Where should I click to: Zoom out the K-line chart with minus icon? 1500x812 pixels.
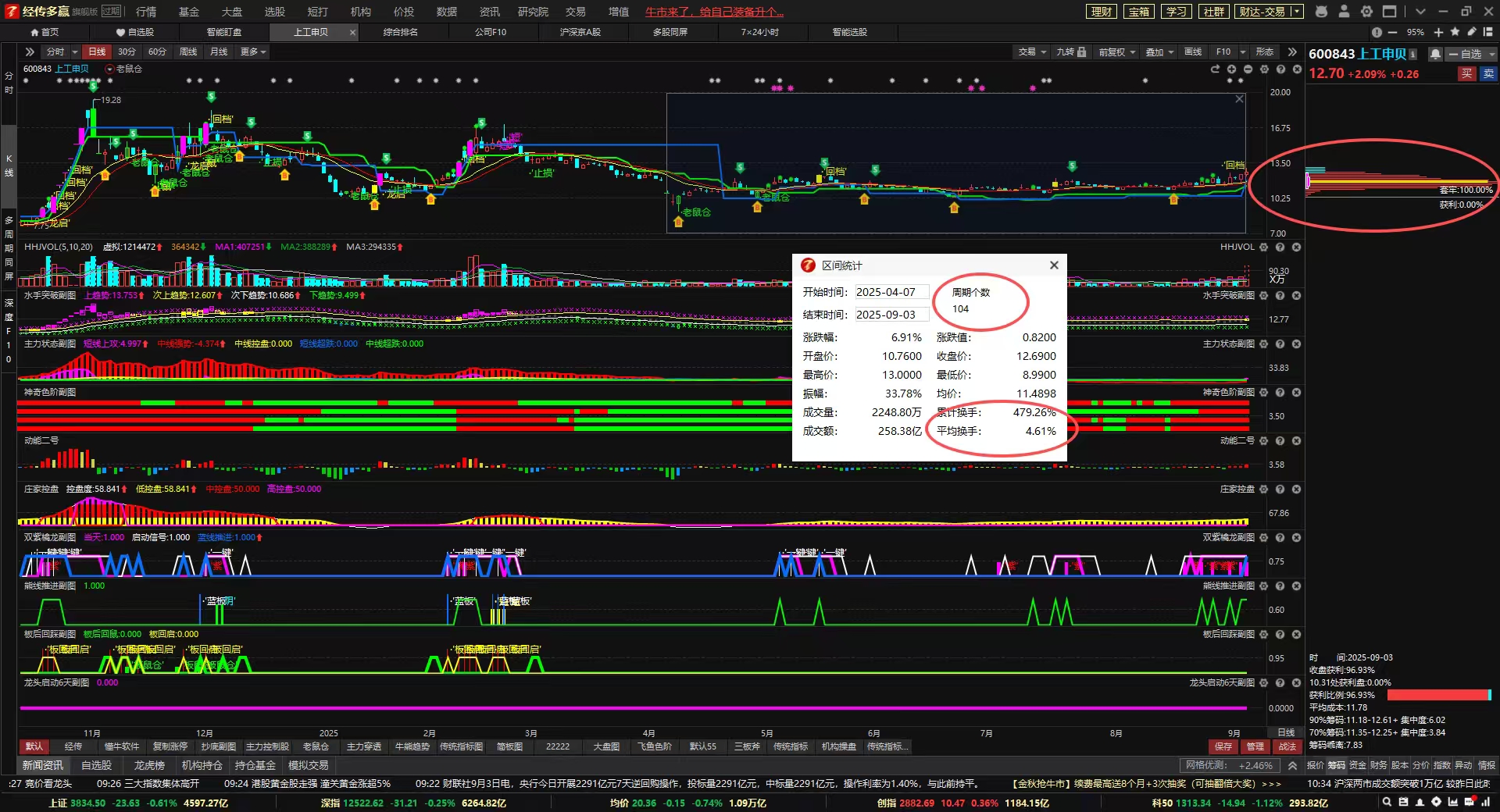(x=1248, y=69)
